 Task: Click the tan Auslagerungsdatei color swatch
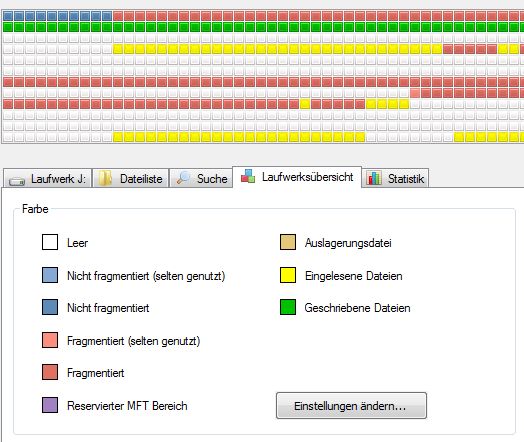tap(288, 242)
